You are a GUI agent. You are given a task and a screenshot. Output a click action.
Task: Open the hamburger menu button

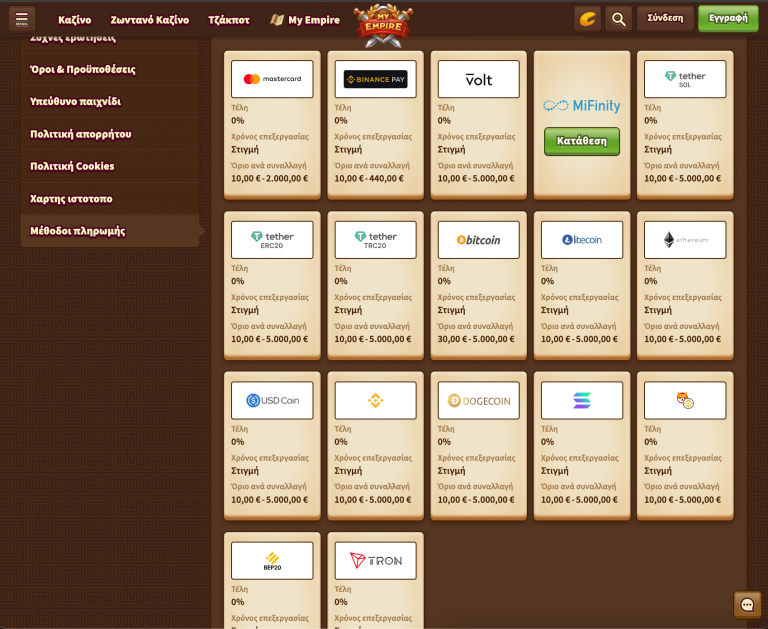(21, 19)
